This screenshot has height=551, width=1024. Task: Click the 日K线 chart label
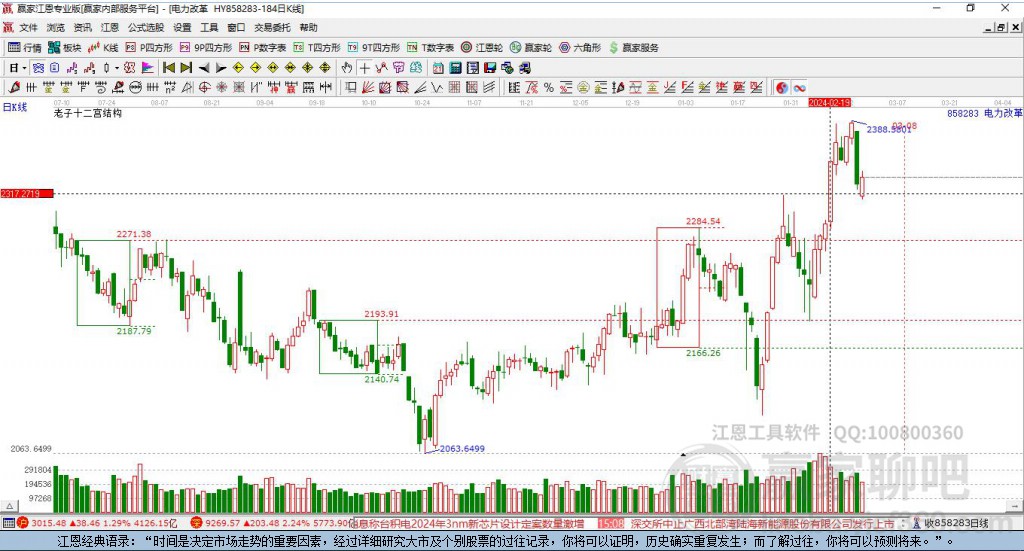click(x=15, y=107)
